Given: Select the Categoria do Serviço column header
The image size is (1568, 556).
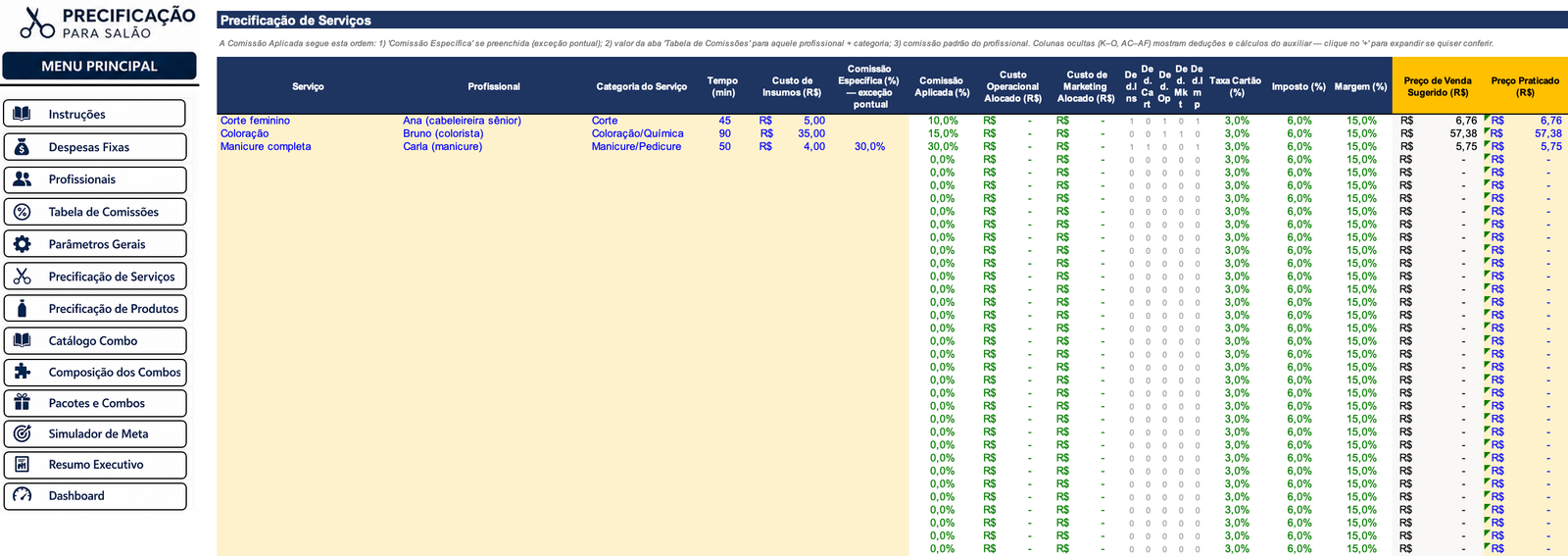Looking at the screenshot, I should 642,86.
